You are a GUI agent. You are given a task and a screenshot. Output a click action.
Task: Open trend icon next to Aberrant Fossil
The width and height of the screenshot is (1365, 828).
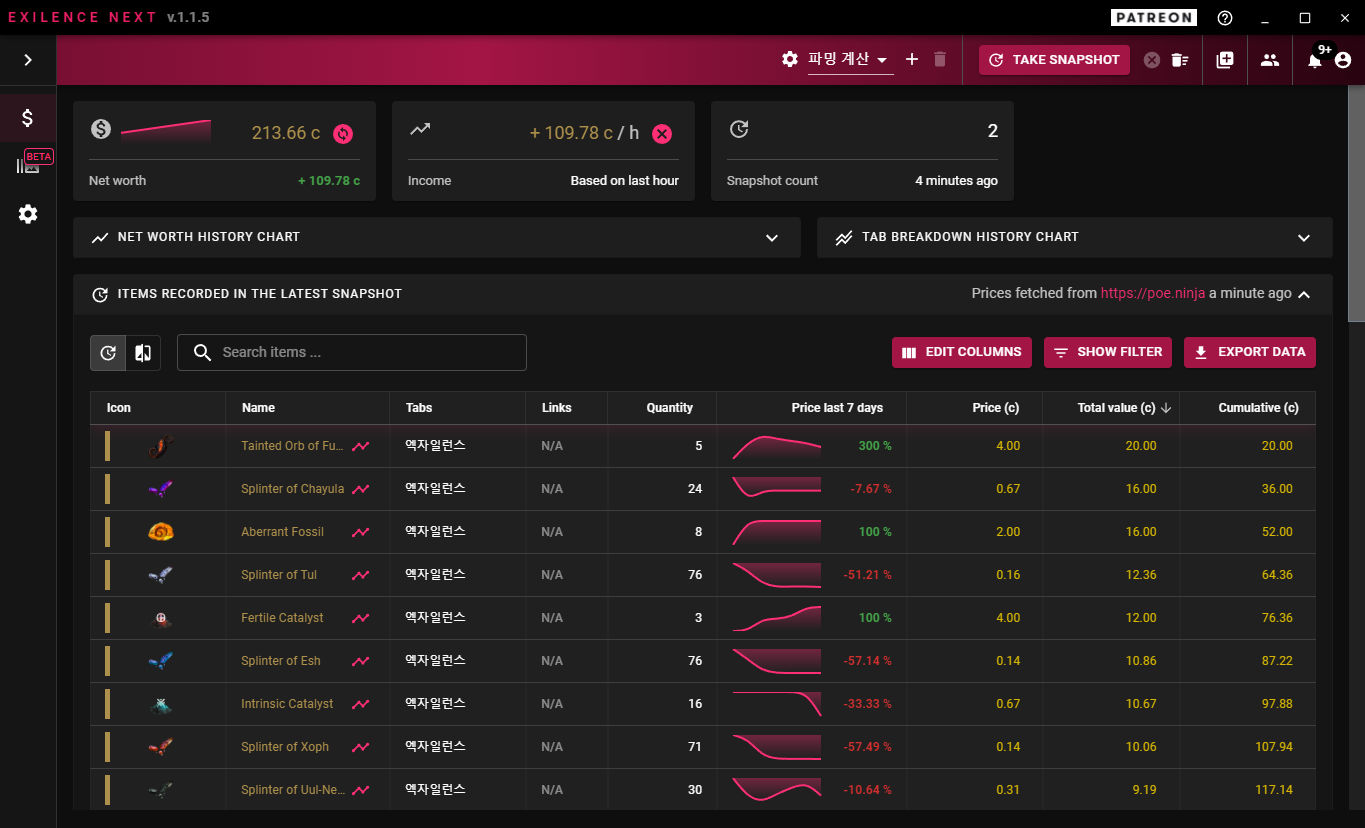361,532
